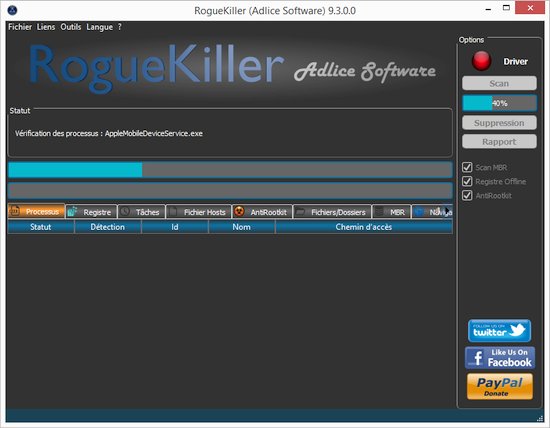
Task: Switch to the Registre tab
Action: click(x=91, y=212)
